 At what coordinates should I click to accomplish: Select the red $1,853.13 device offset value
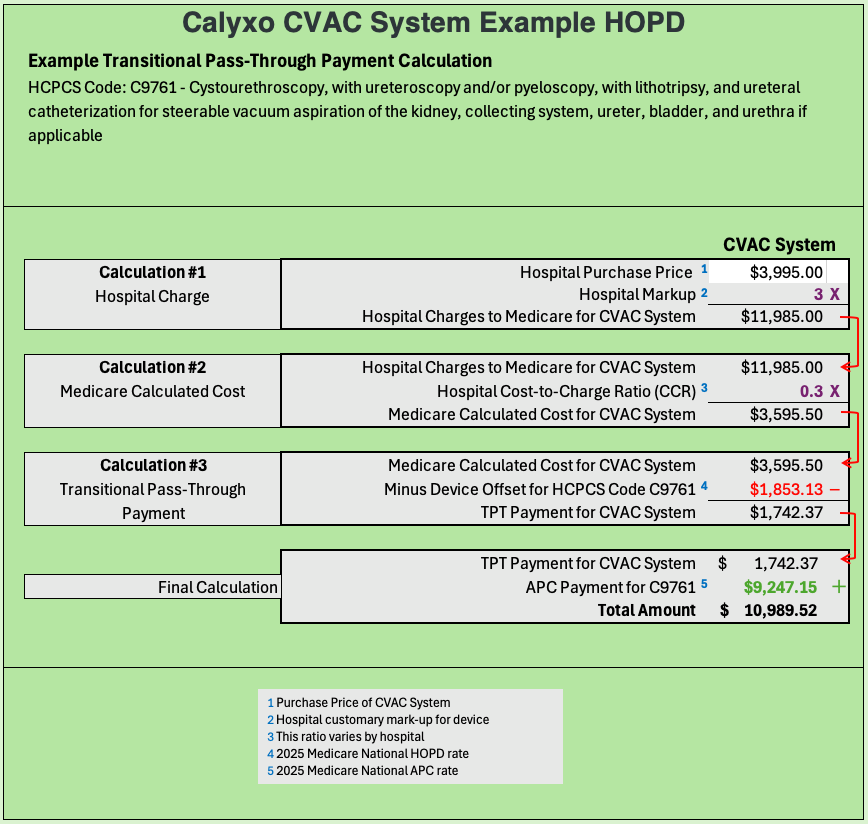786,490
